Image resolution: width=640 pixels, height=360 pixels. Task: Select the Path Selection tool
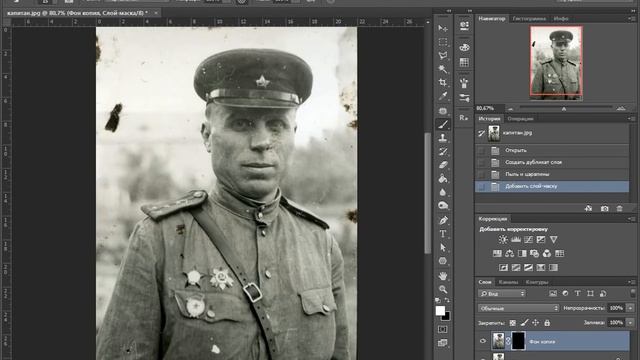(x=443, y=247)
